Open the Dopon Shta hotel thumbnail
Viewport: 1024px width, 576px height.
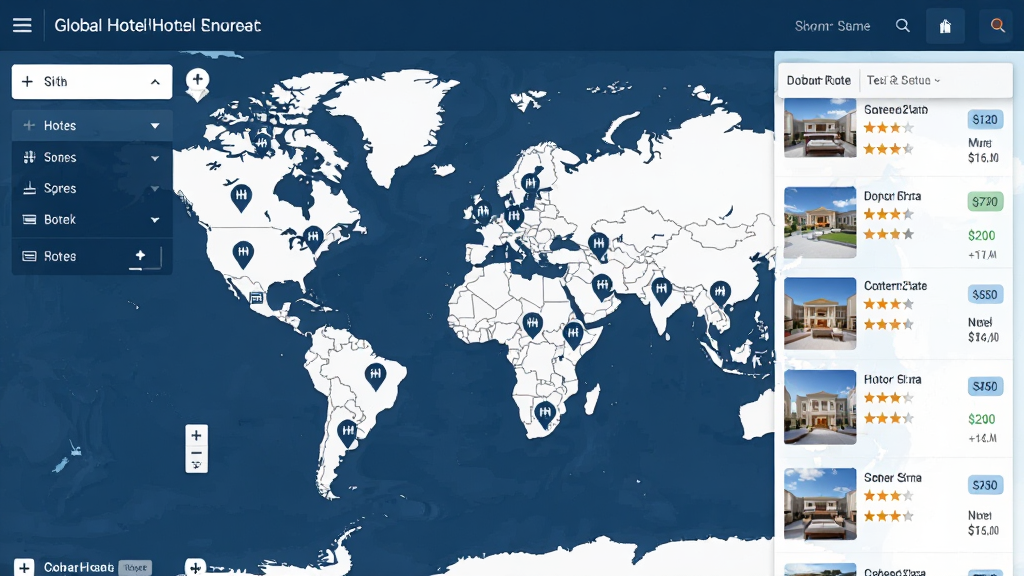(820, 222)
